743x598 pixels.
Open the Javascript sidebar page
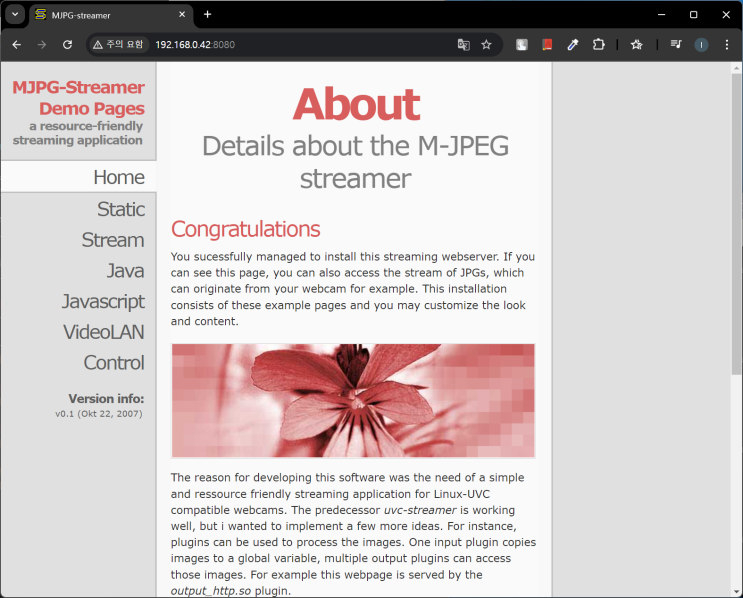point(103,302)
